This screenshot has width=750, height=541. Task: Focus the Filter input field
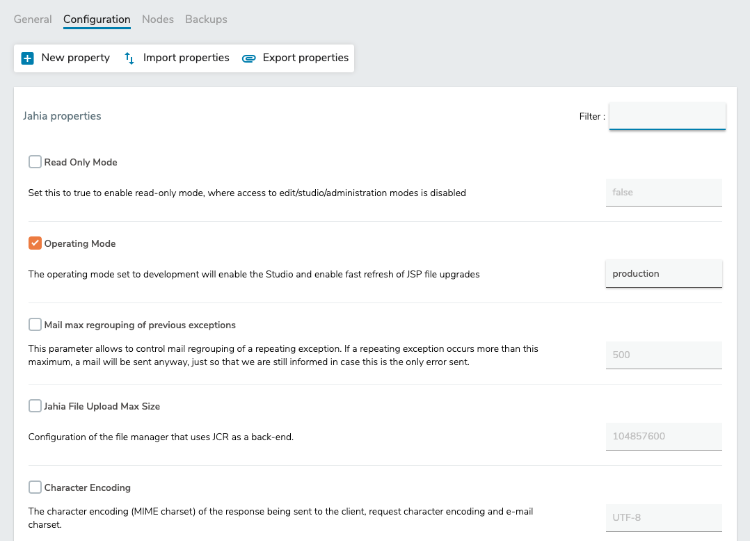pyautogui.click(x=667, y=116)
